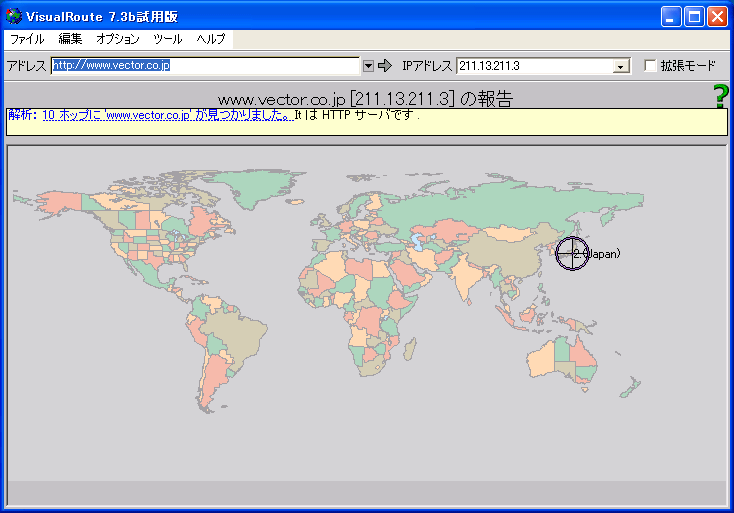Minimize the VisualRoute window
This screenshot has width=734, height=513.
[x=671, y=17]
